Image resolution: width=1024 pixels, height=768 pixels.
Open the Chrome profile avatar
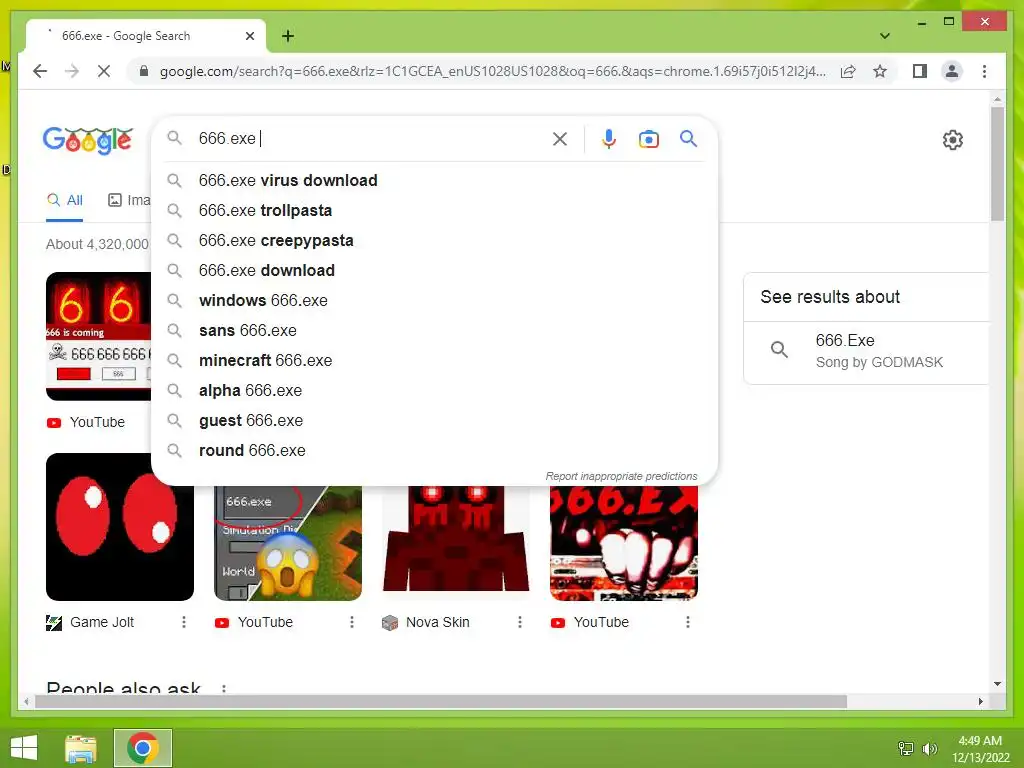[x=952, y=71]
